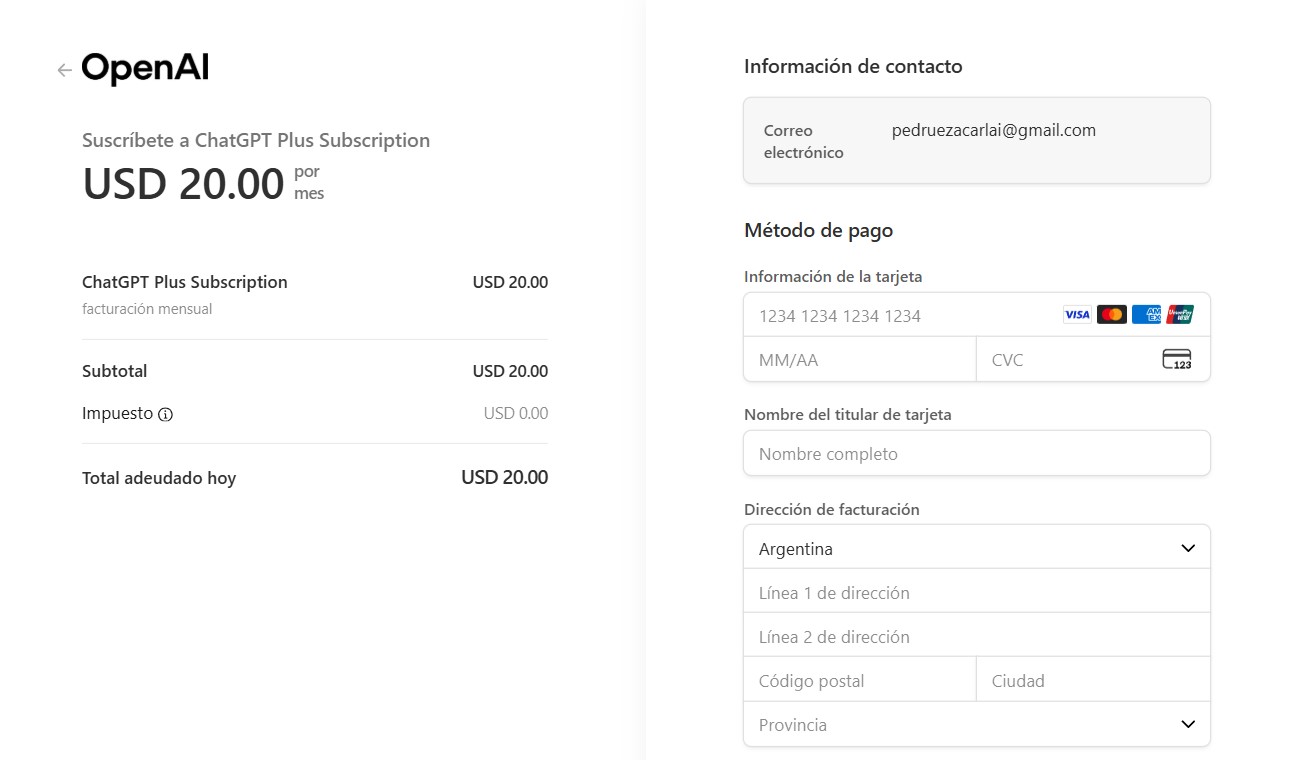Click the OpenAI logo
Image resolution: width=1300 pixels, height=760 pixels.
145,69
